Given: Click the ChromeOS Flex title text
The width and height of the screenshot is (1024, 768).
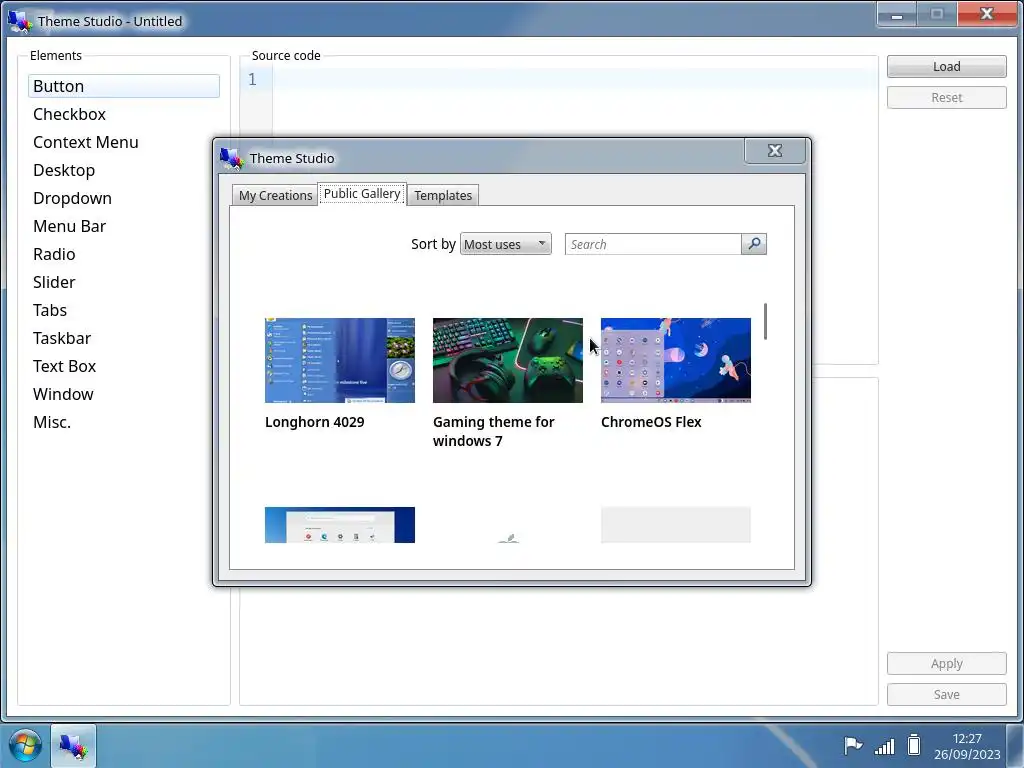Looking at the screenshot, I should coord(651,422).
